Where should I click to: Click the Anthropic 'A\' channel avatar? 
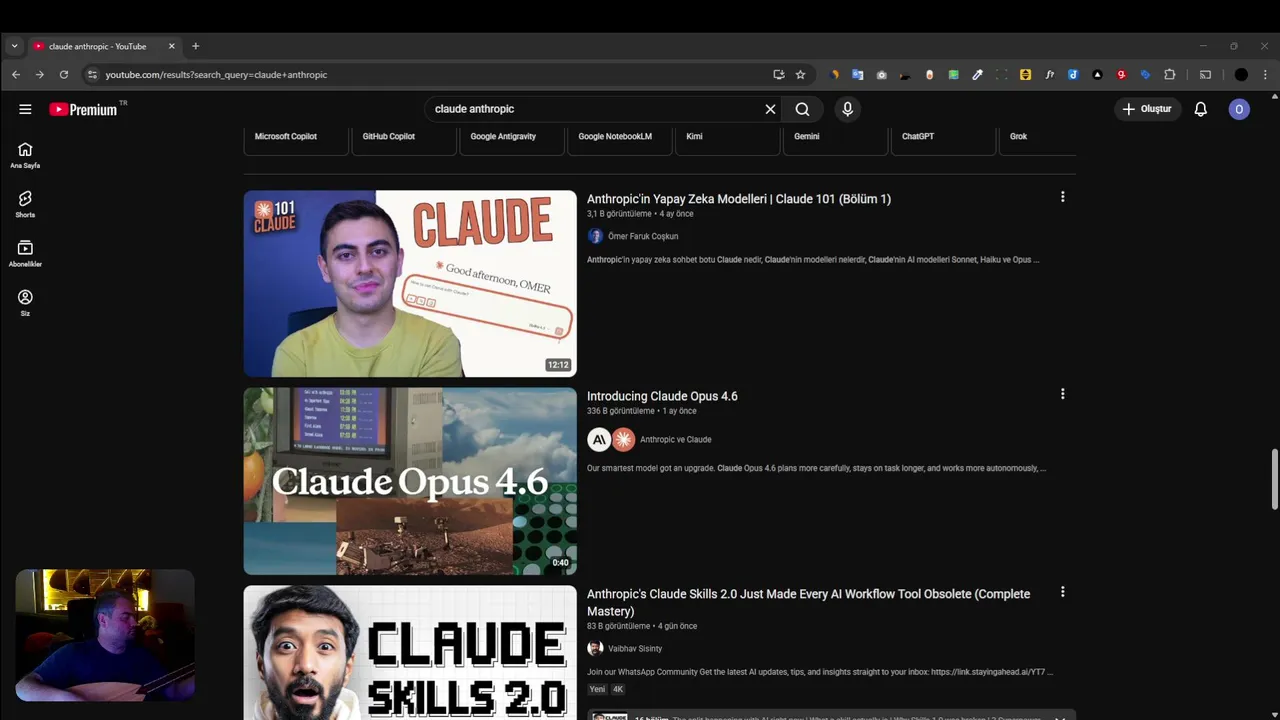pos(599,439)
